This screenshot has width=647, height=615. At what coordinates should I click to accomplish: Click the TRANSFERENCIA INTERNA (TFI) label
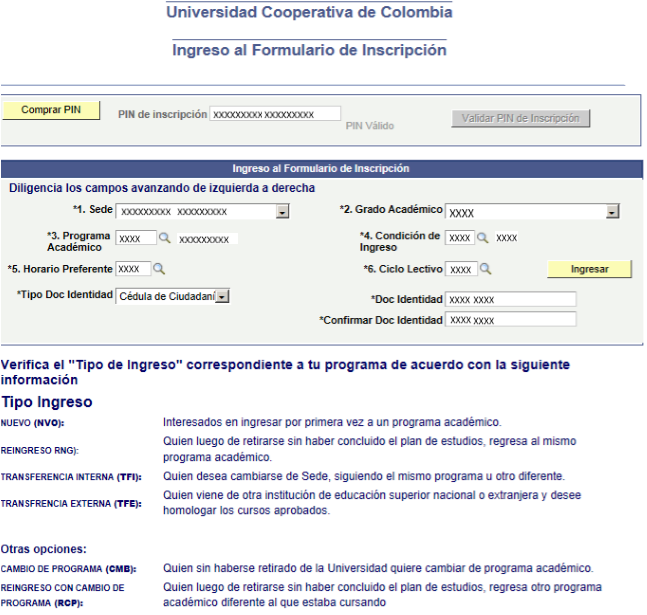click(x=71, y=477)
